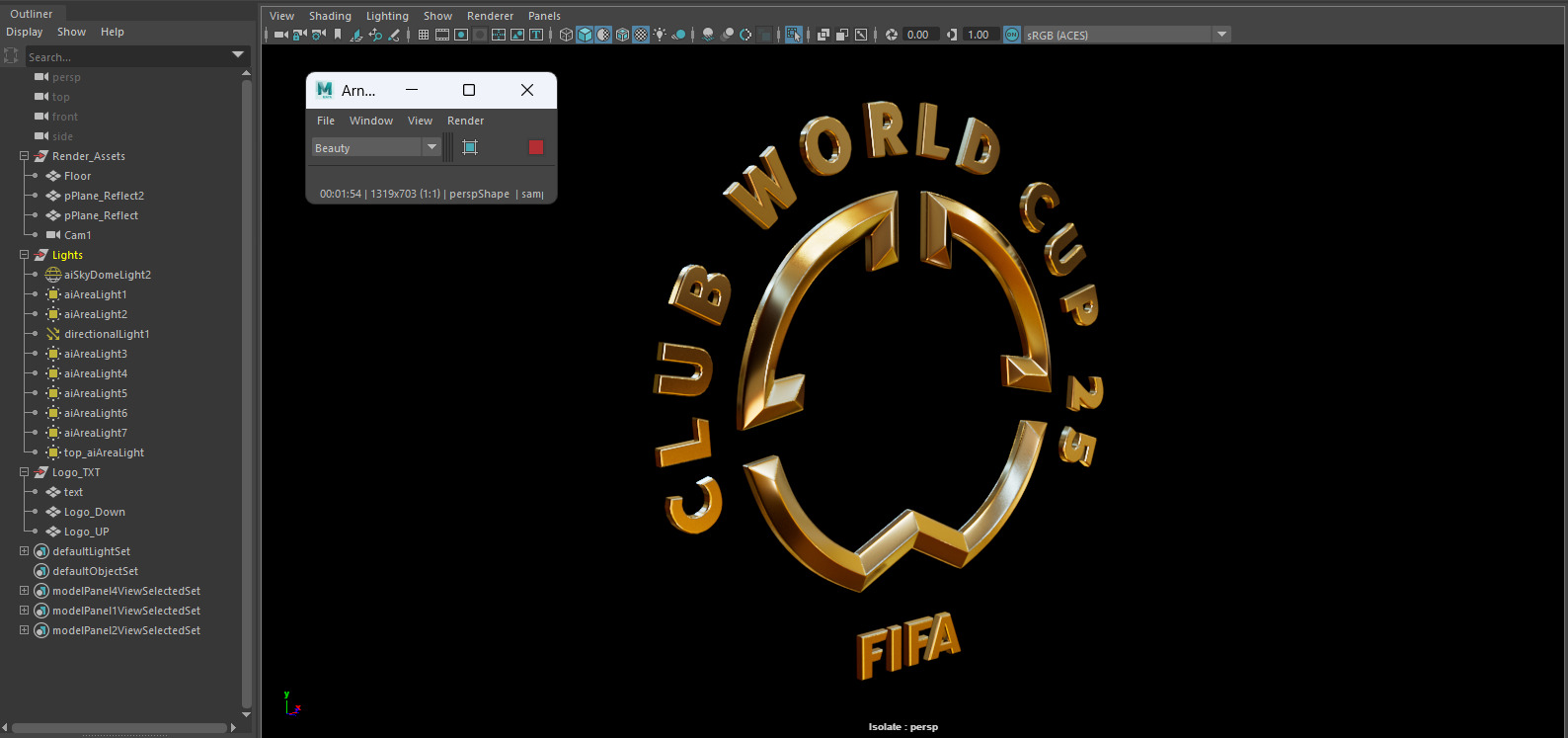
Task: Toggle the viewport Shadows icon
Action: (678, 35)
